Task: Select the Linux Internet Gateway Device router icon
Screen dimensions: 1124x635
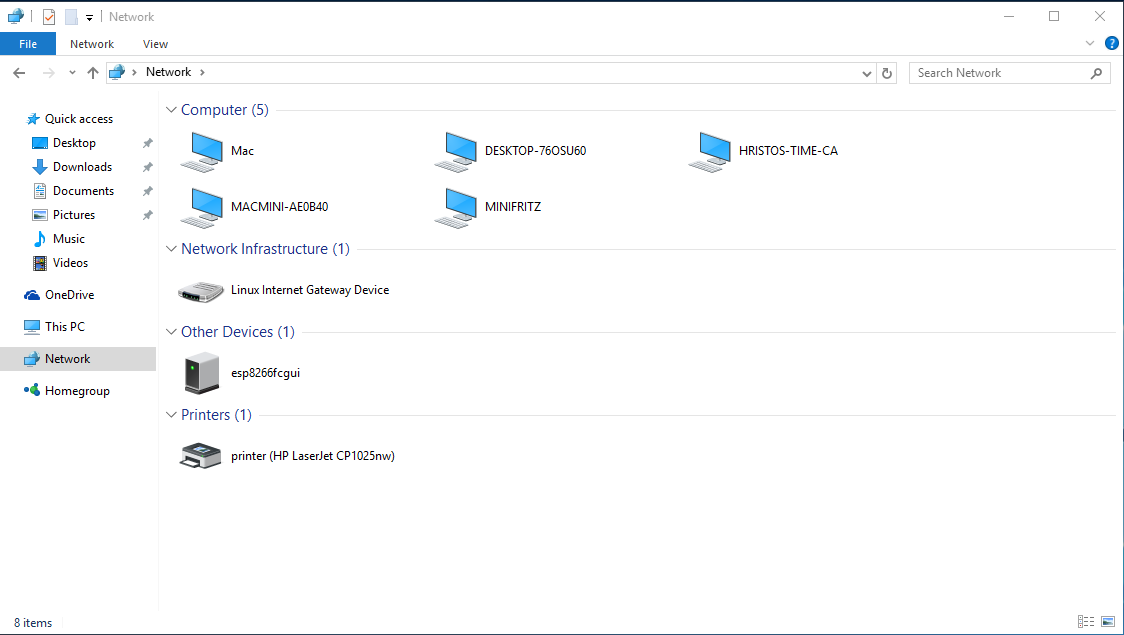Action: click(201, 291)
